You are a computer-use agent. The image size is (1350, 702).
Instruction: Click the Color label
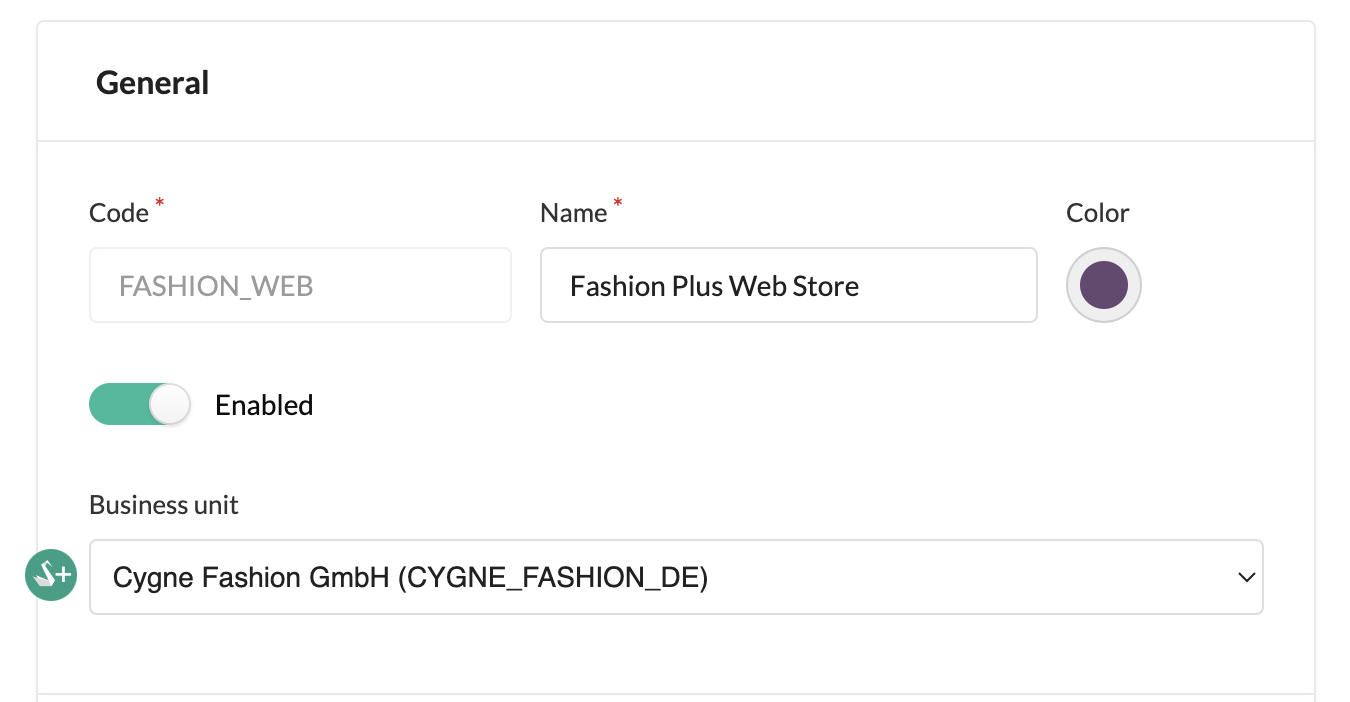click(1098, 213)
